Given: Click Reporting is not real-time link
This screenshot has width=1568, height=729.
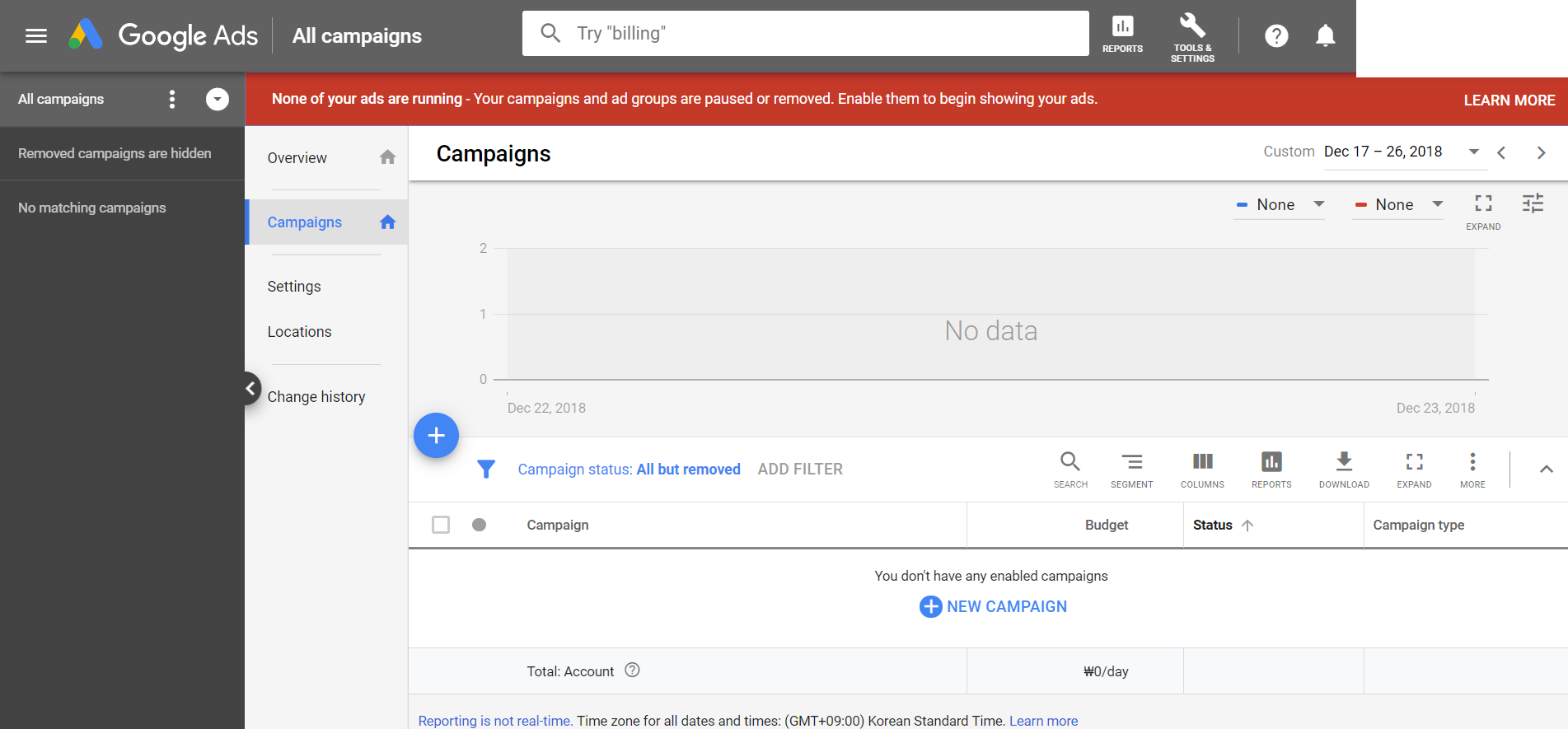Looking at the screenshot, I should pyautogui.click(x=495, y=721).
